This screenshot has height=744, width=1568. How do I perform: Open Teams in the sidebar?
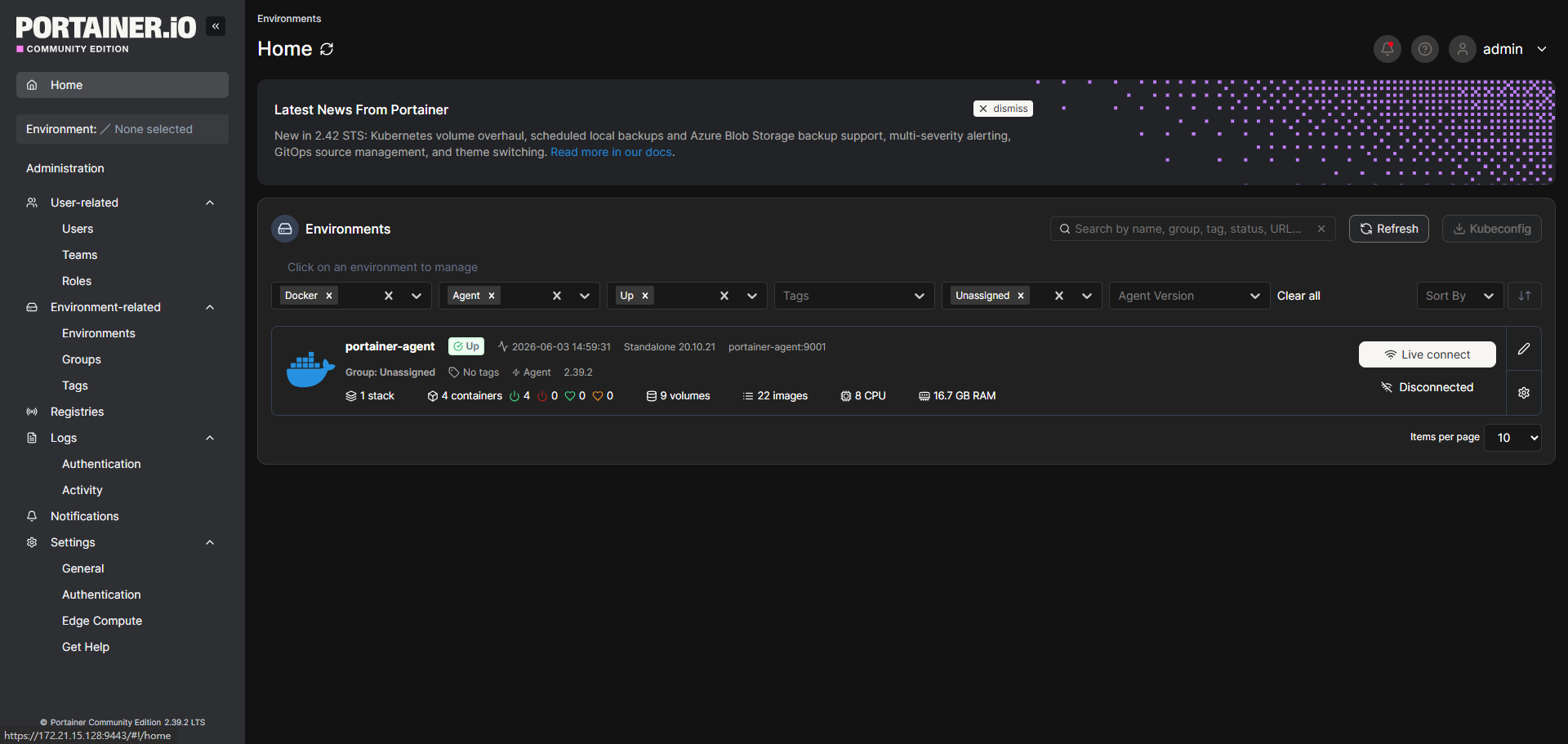[x=79, y=255]
